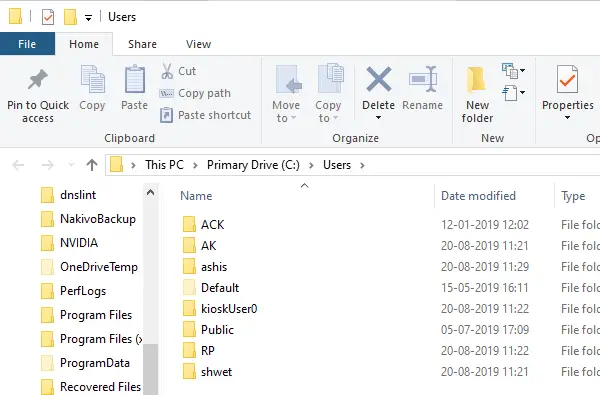This screenshot has width=600, height=395.
Task: Select Program Files in navigation pane
Action: 96,315
